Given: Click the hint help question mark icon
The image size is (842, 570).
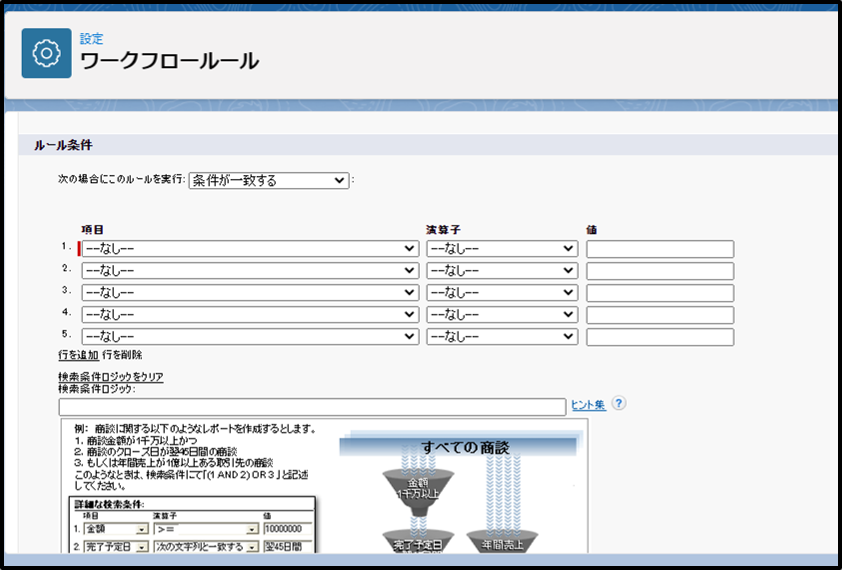Looking at the screenshot, I should [619, 404].
